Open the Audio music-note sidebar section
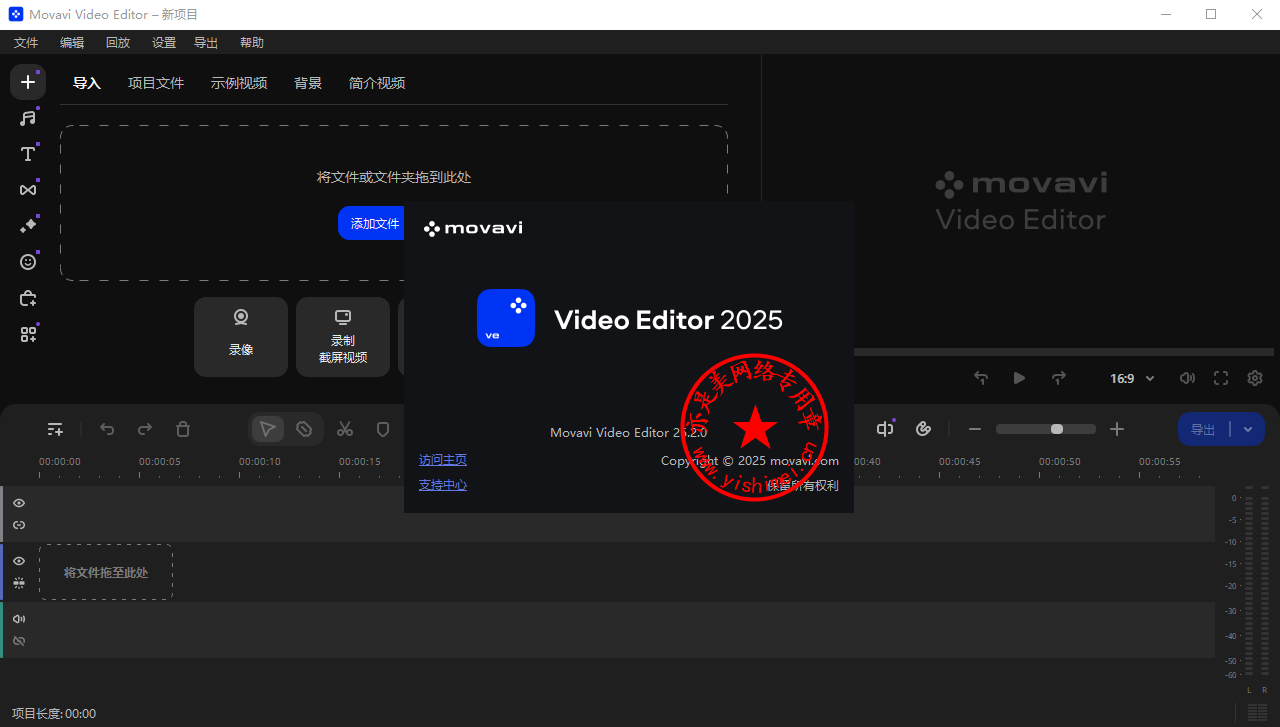 coord(28,118)
